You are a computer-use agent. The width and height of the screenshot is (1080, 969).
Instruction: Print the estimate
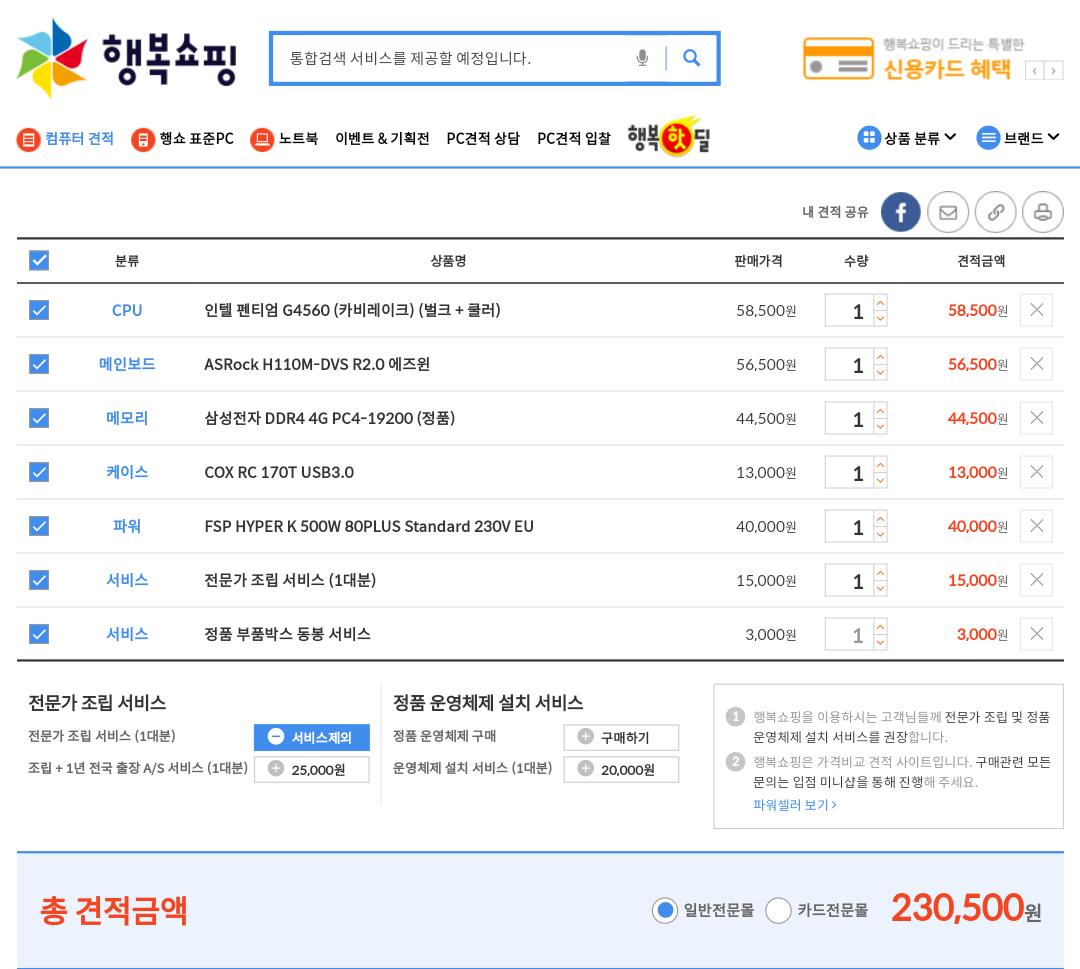pos(1043,212)
